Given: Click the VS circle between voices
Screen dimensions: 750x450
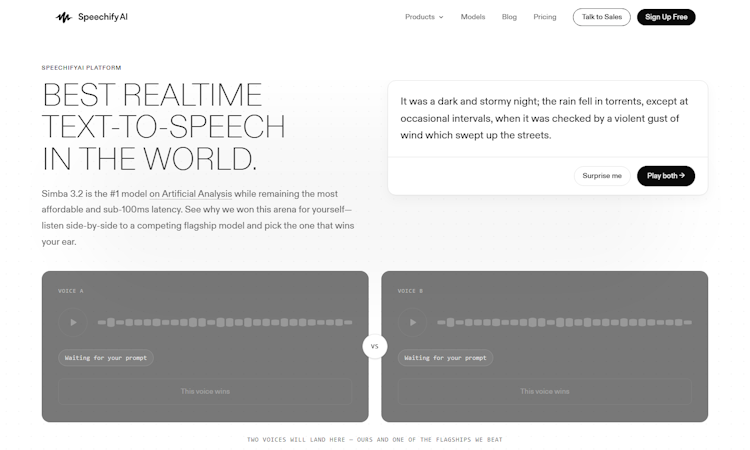Looking at the screenshot, I should pos(375,346).
